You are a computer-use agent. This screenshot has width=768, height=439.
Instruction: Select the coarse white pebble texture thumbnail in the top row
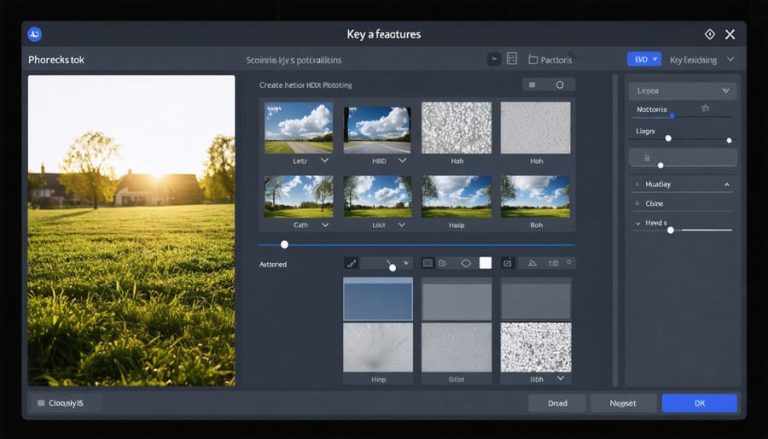[x=456, y=127]
